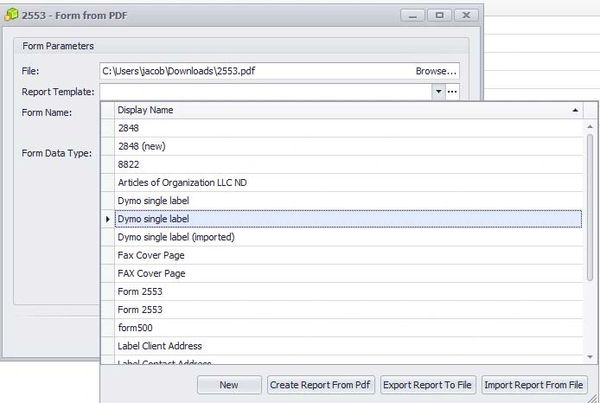Viewport: 600px width, 403px height.
Task: Select Articles of Organization LLC ND
Action: [182, 182]
